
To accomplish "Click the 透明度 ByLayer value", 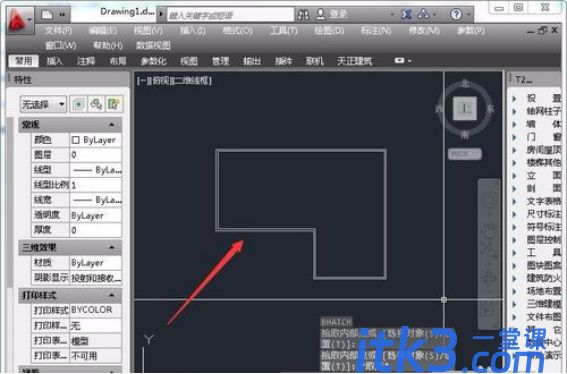I will coord(95,215).
